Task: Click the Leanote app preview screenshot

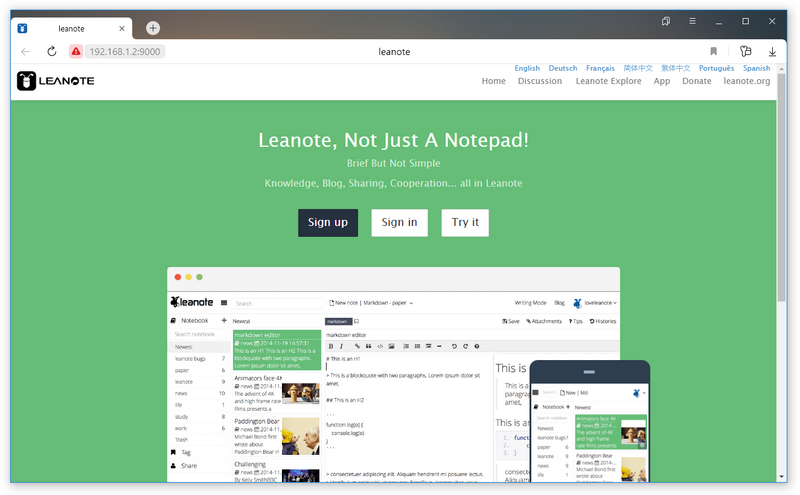Action: coord(393,375)
